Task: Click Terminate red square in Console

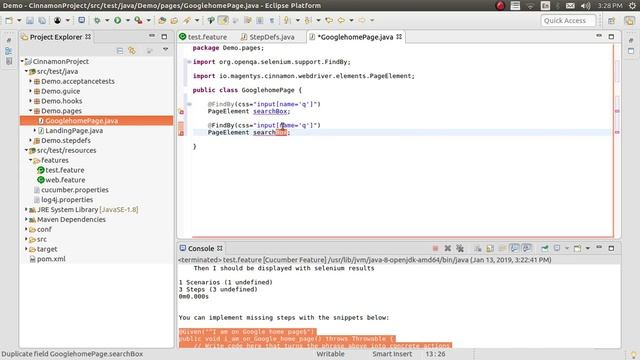Action: tap(436, 249)
